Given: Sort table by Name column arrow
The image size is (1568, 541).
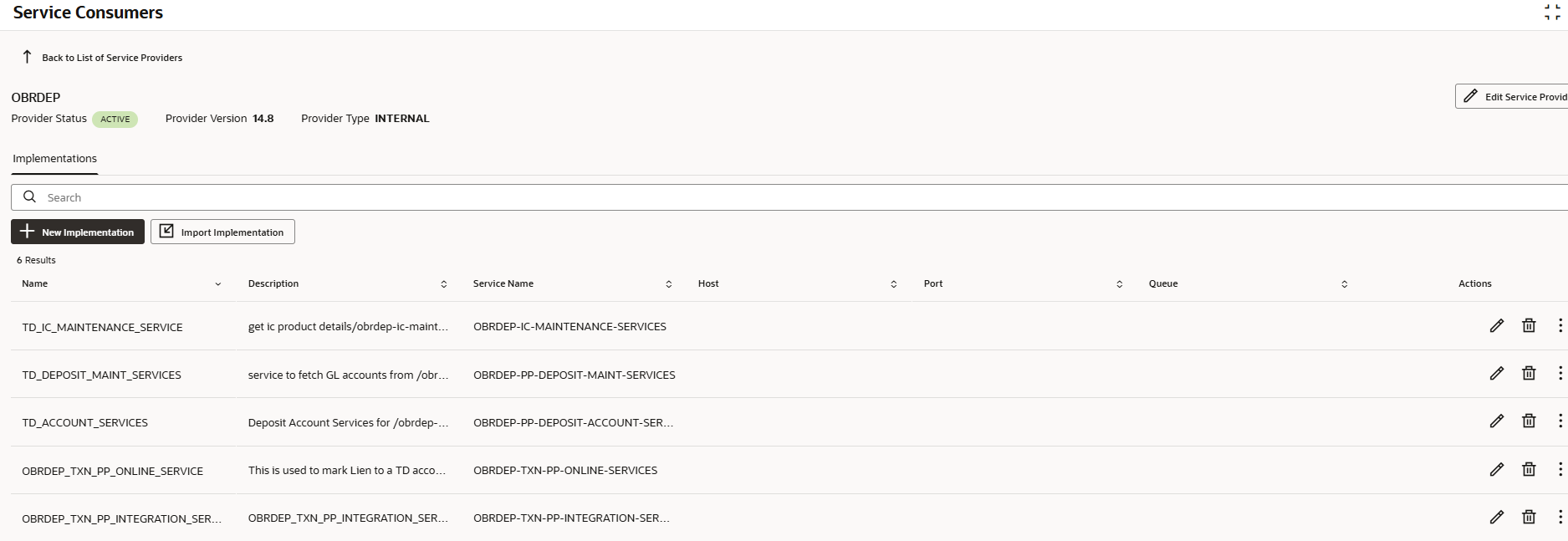Looking at the screenshot, I should (218, 284).
